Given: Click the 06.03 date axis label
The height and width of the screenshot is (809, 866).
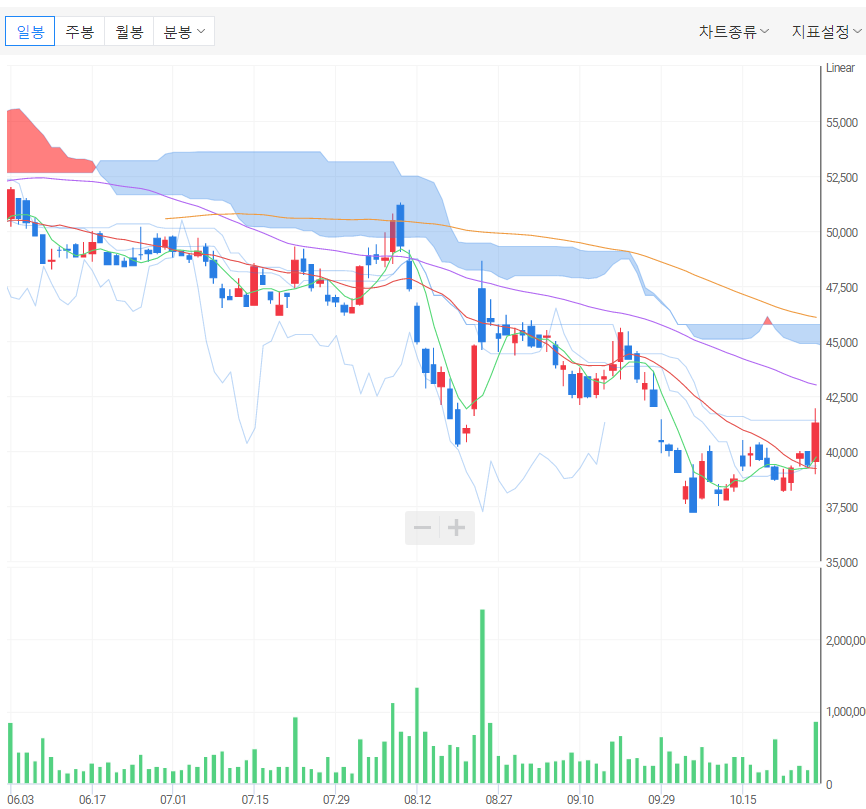Looking at the screenshot, I should pos(20,800).
